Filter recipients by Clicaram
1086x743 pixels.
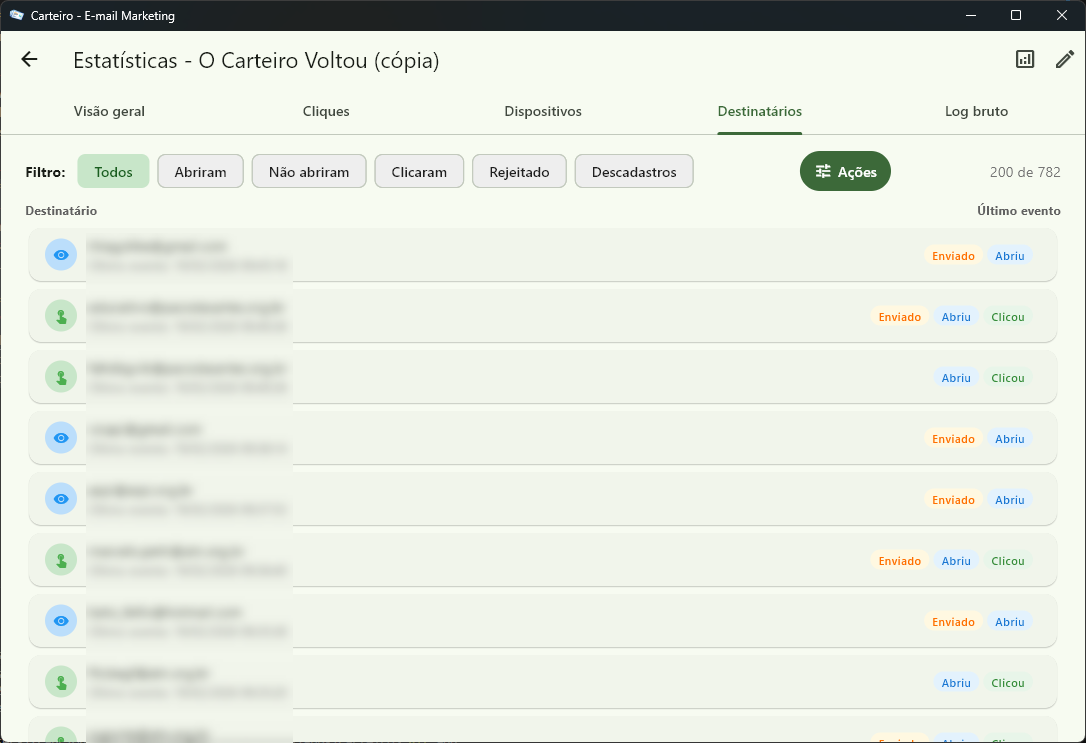coord(419,172)
